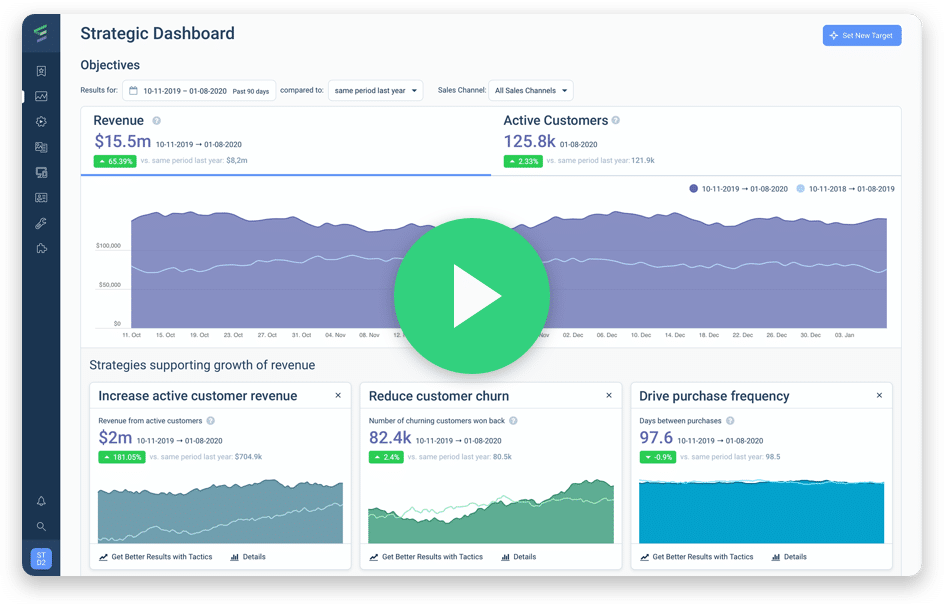The width and height of the screenshot is (944, 606).
Task: Open the notifications bell in sidebar
Action: (x=41, y=501)
